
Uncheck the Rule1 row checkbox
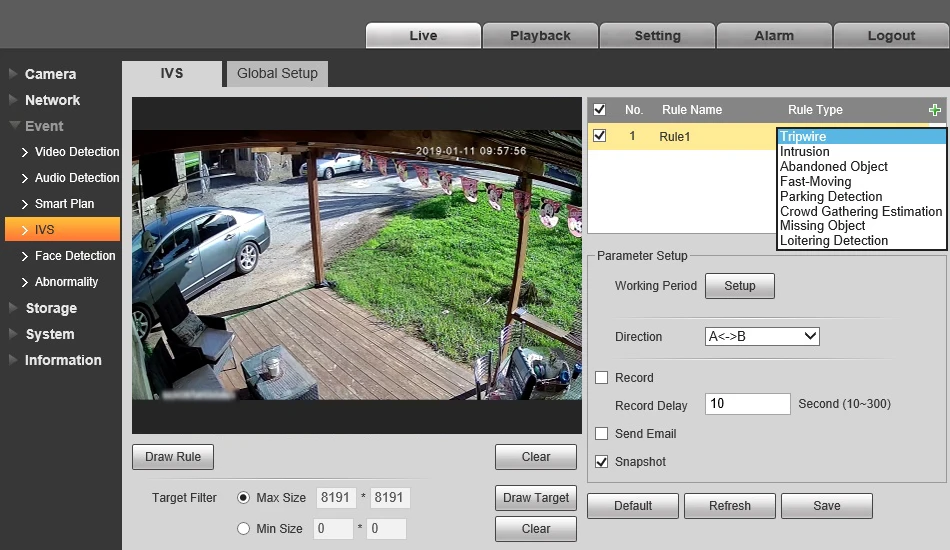click(x=600, y=136)
